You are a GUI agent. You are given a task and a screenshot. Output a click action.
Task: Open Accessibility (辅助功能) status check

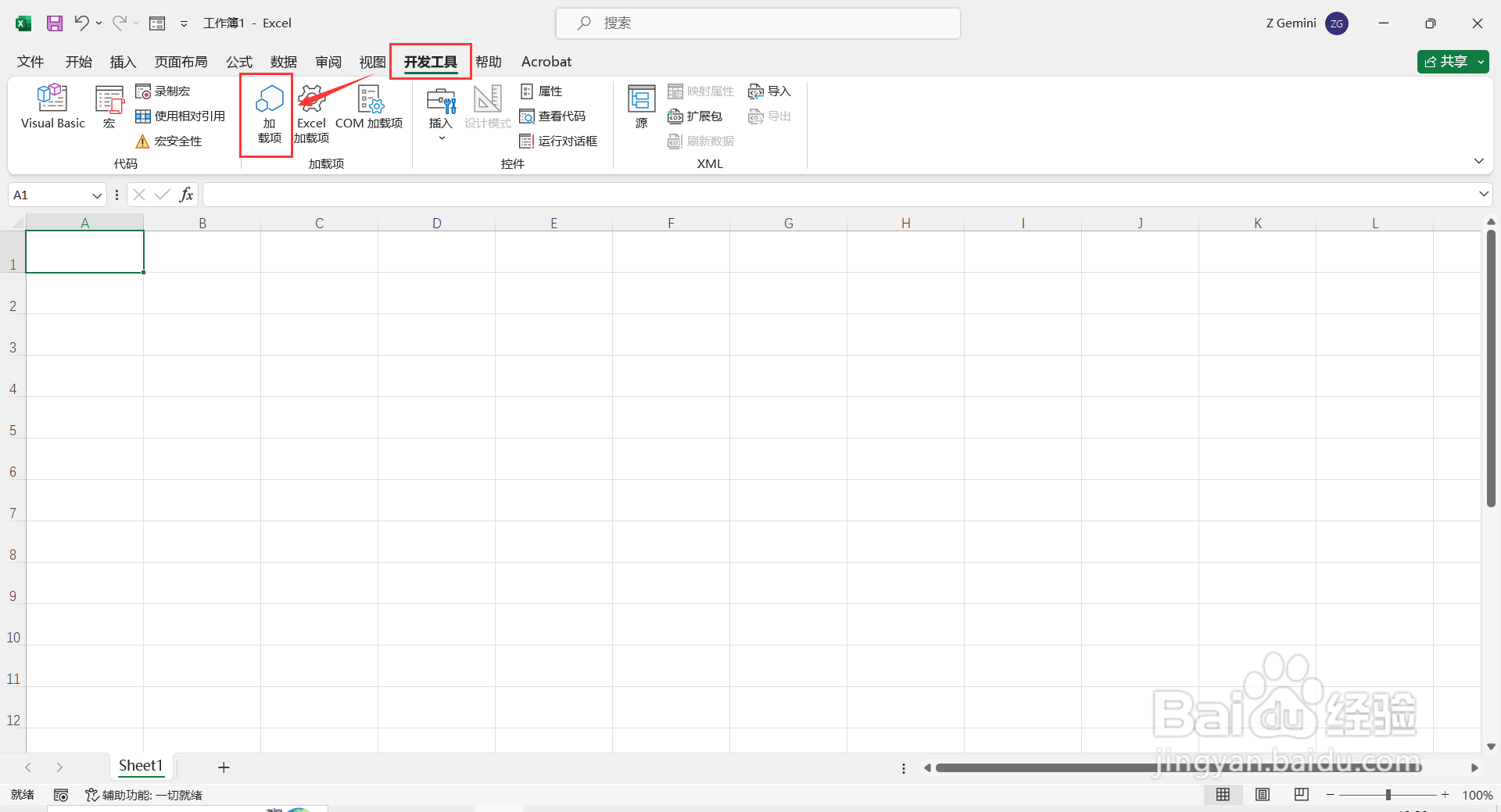(144, 795)
